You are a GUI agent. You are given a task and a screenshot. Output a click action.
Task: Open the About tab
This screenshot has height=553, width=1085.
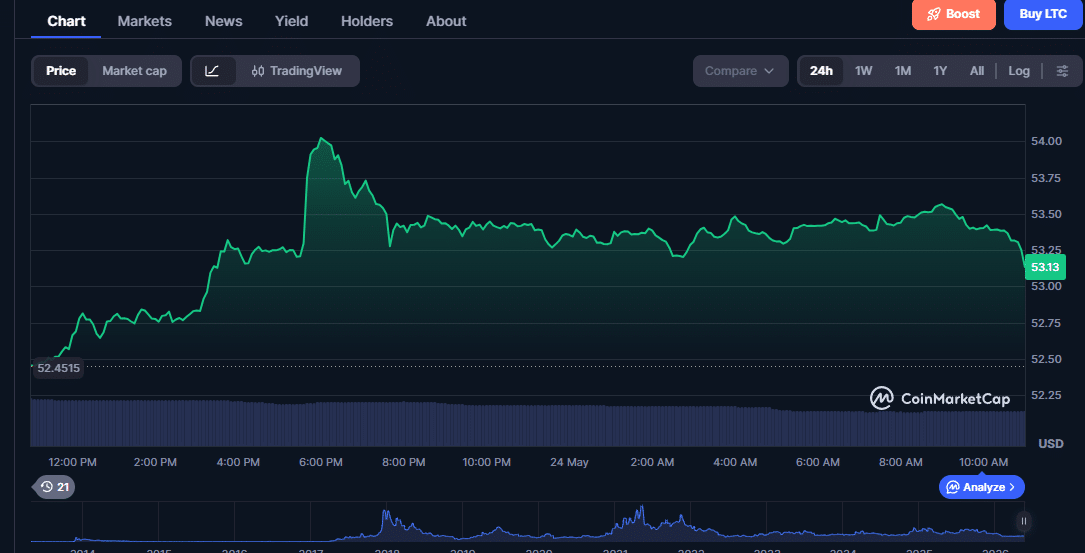pyautogui.click(x=446, y=21)
